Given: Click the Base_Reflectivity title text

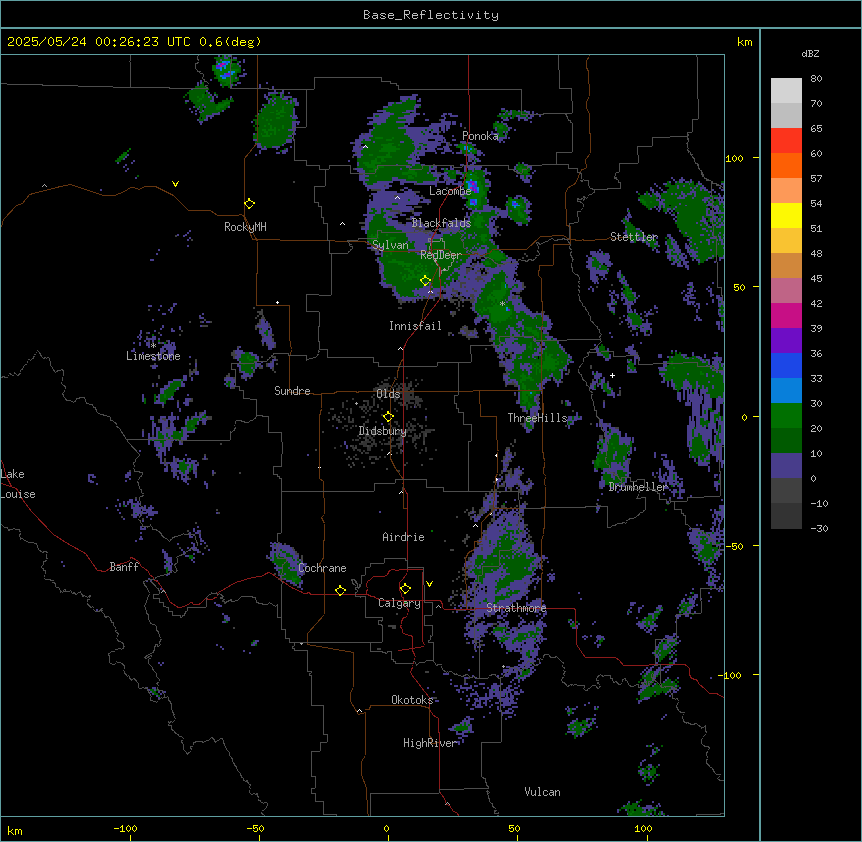Looking at the screenshot, I should (x=431, y=15).
